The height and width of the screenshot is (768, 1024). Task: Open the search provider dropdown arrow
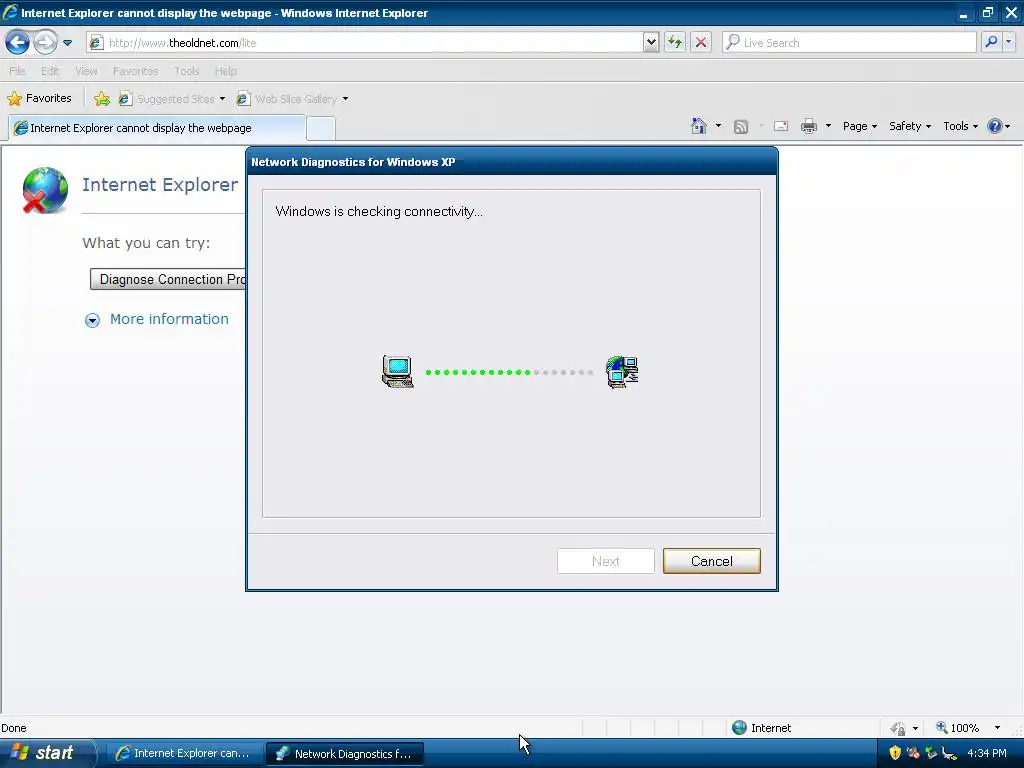(1008, 43)
